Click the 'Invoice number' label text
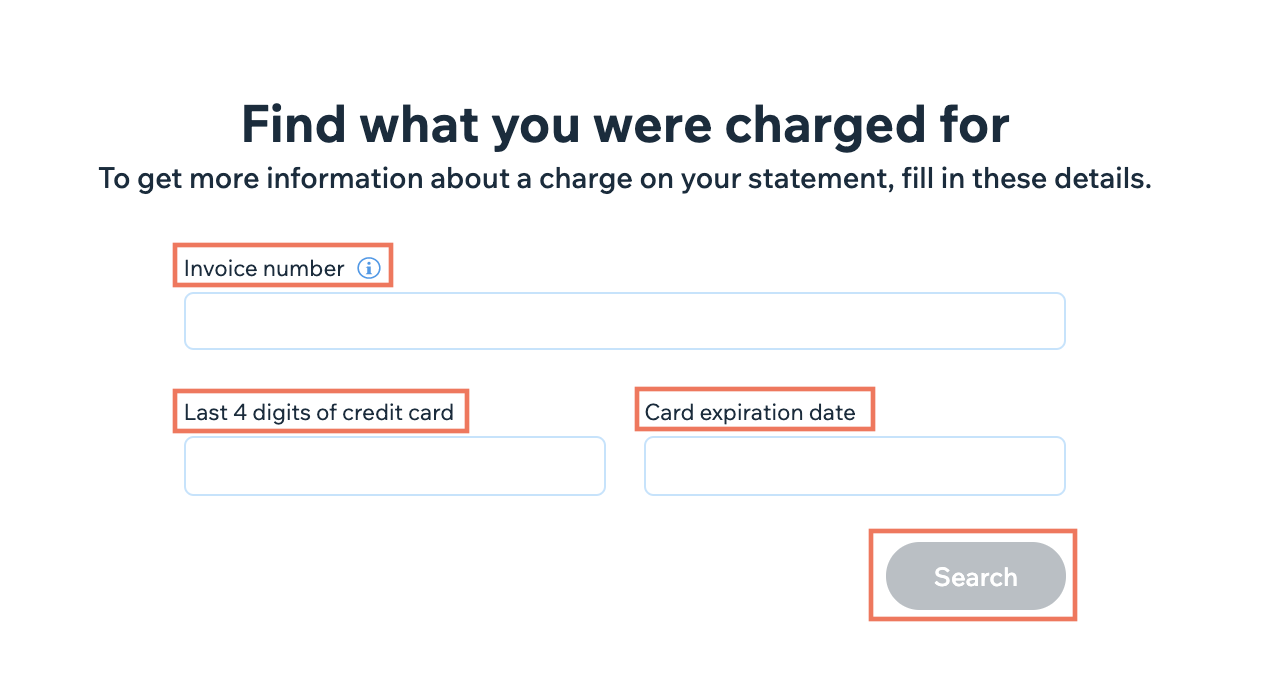The image size is (1272, 676). (264, 269)
